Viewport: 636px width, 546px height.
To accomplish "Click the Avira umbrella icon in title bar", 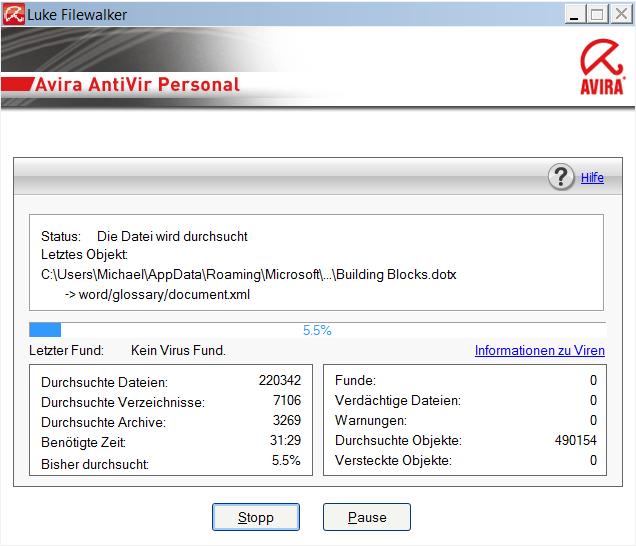I will click(14, 14).
